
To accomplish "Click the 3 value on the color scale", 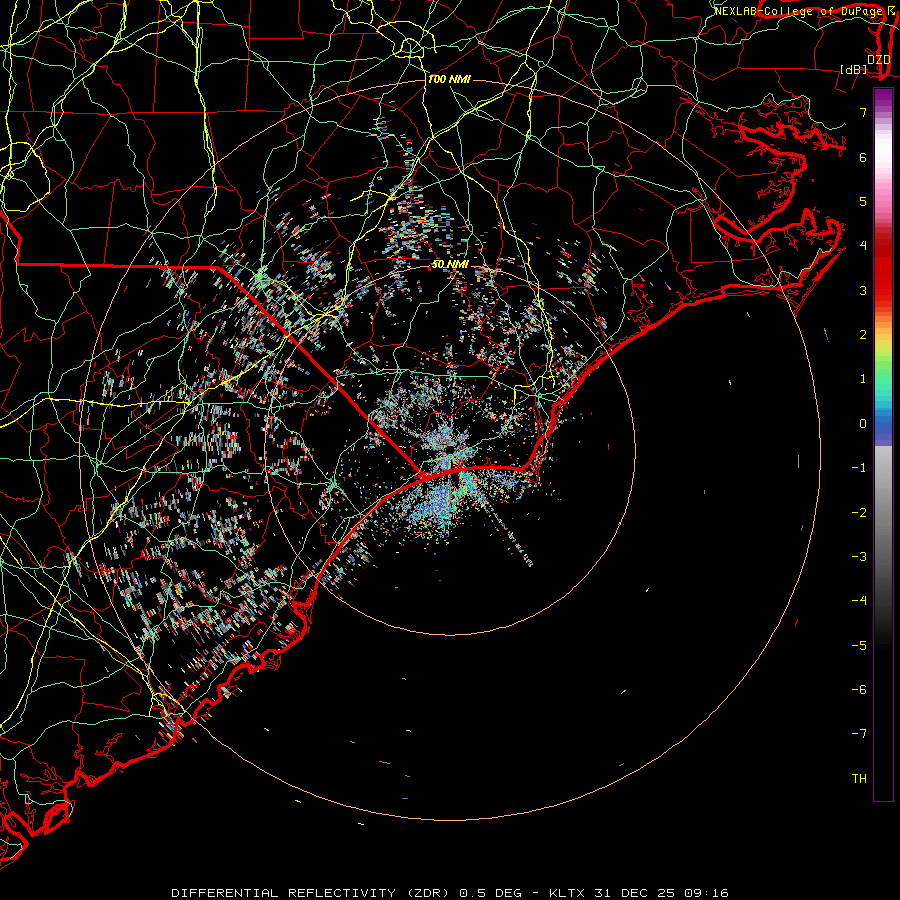I will click(x=863, y=290).
